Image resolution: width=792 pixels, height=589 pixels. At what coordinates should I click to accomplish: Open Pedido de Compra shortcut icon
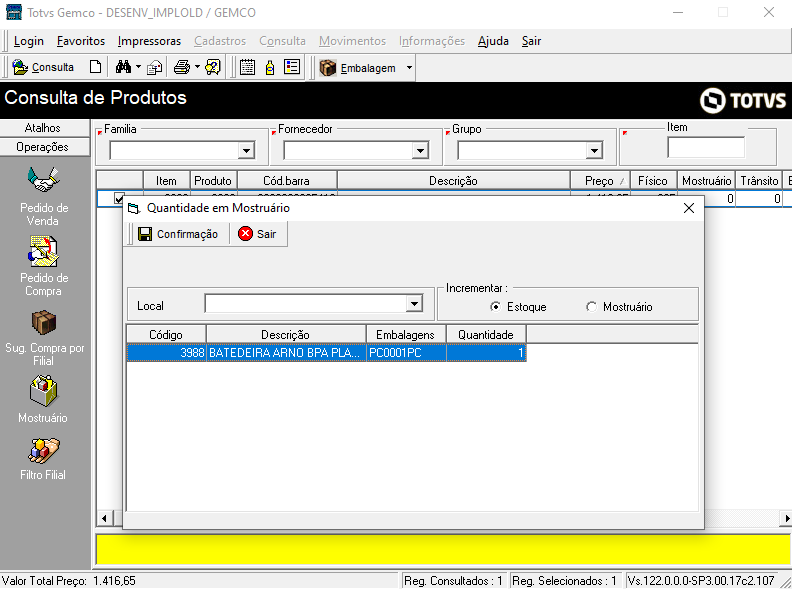click(x=43, y=251)
